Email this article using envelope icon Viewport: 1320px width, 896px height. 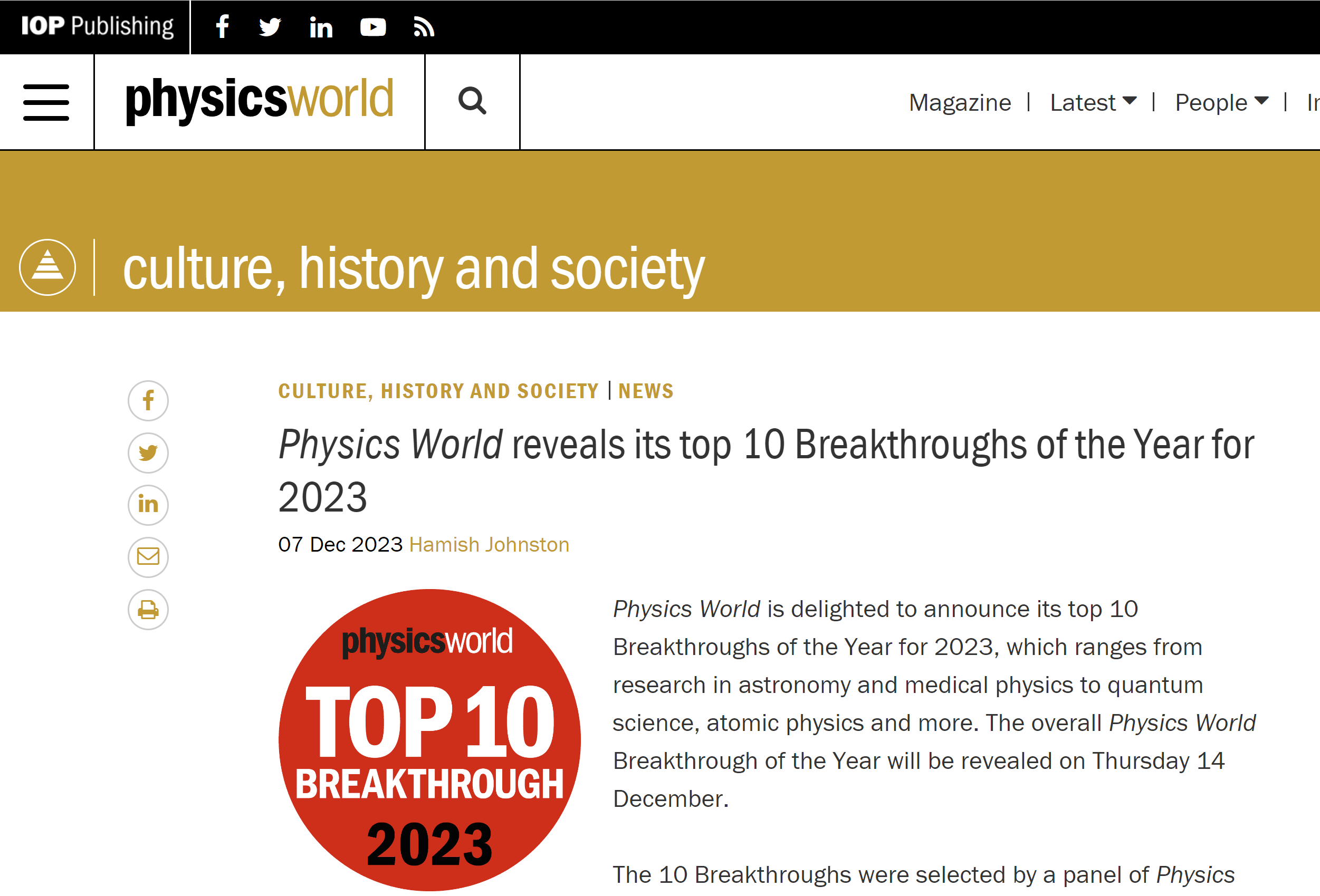[x=148, y=557]
